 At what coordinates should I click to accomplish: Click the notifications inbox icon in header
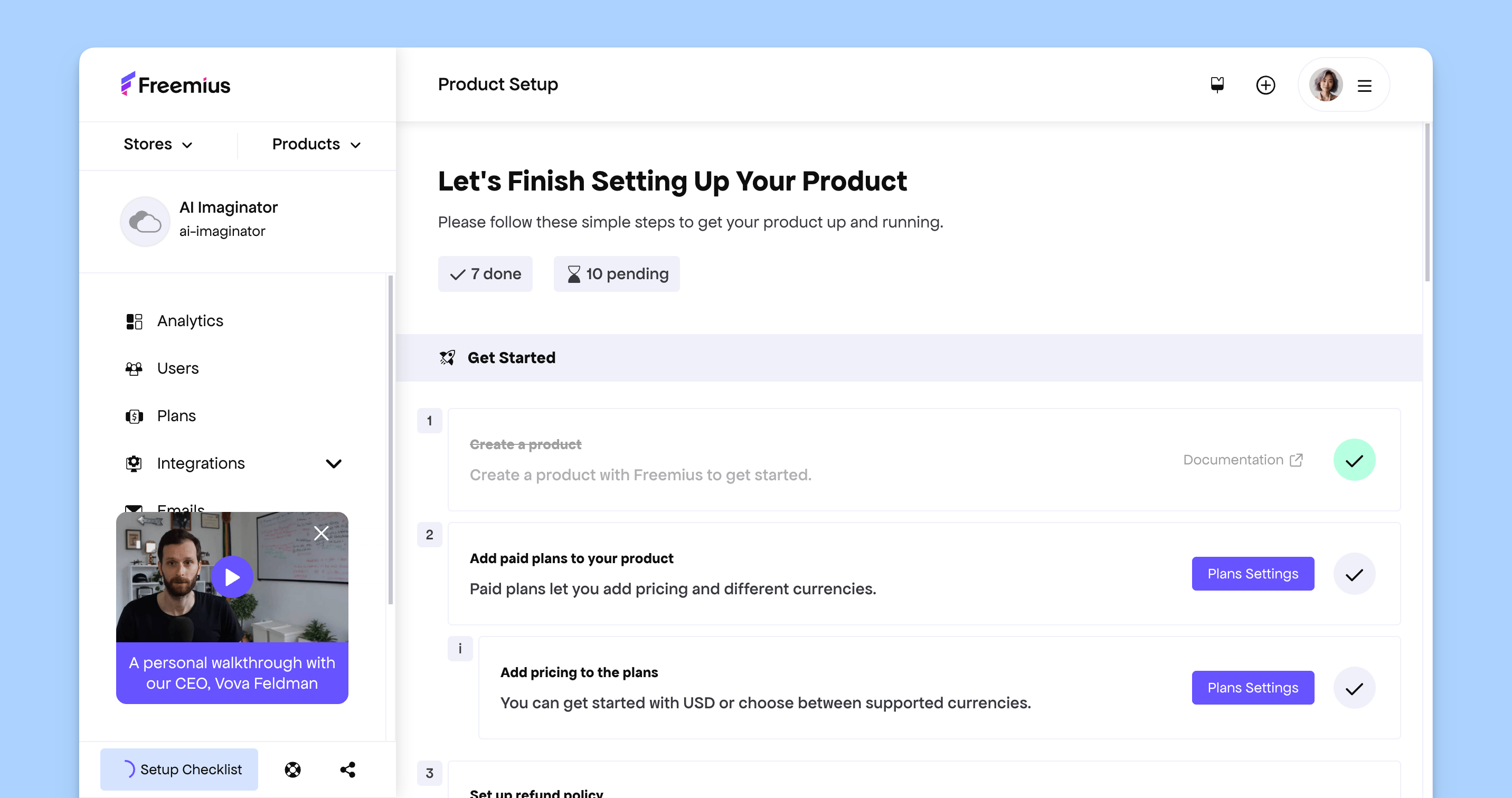click(1217, 85)
